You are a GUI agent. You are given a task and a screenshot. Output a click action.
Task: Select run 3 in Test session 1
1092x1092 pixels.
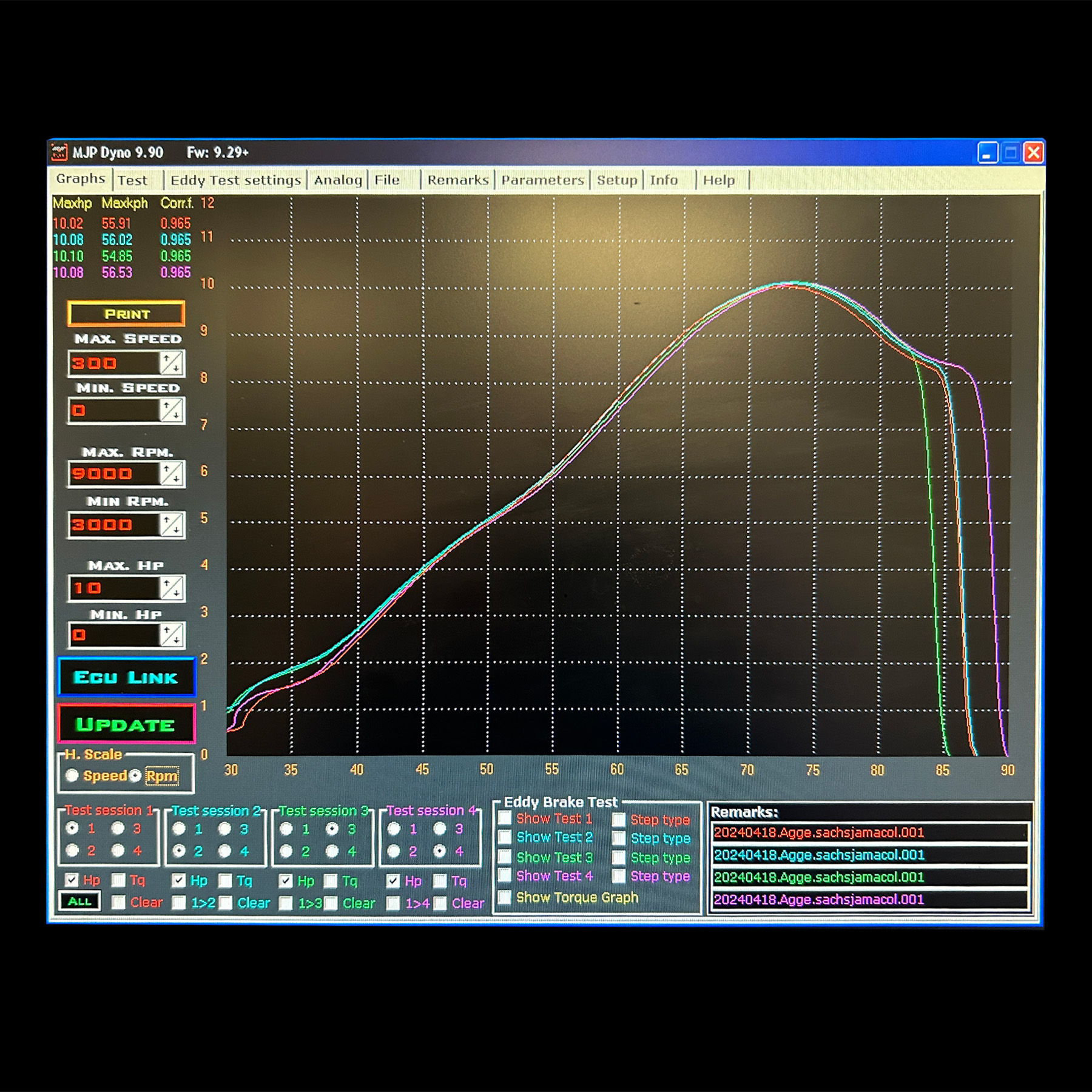(x=118, y=829)
